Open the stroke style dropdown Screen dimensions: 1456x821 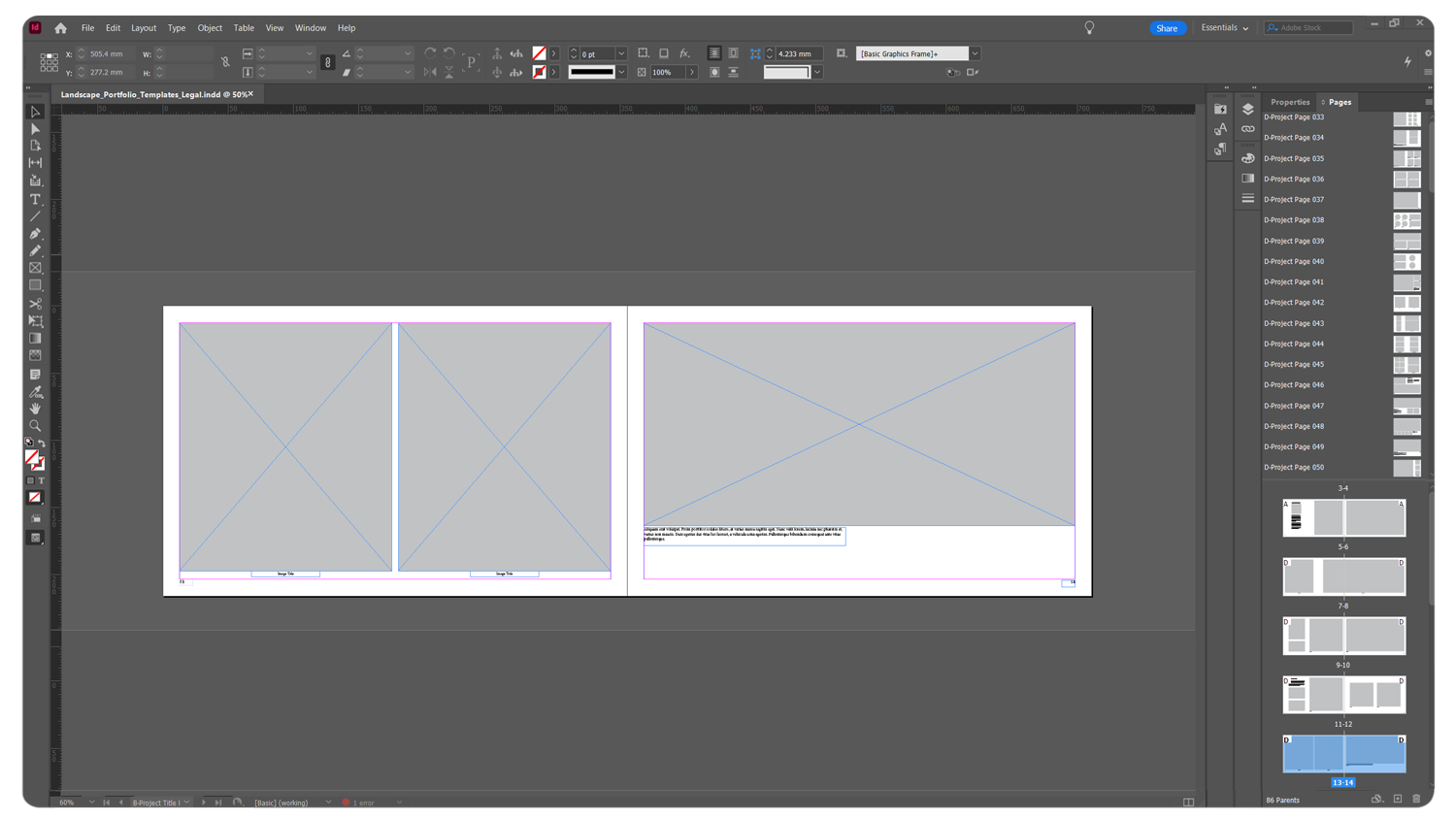(621, 72)
